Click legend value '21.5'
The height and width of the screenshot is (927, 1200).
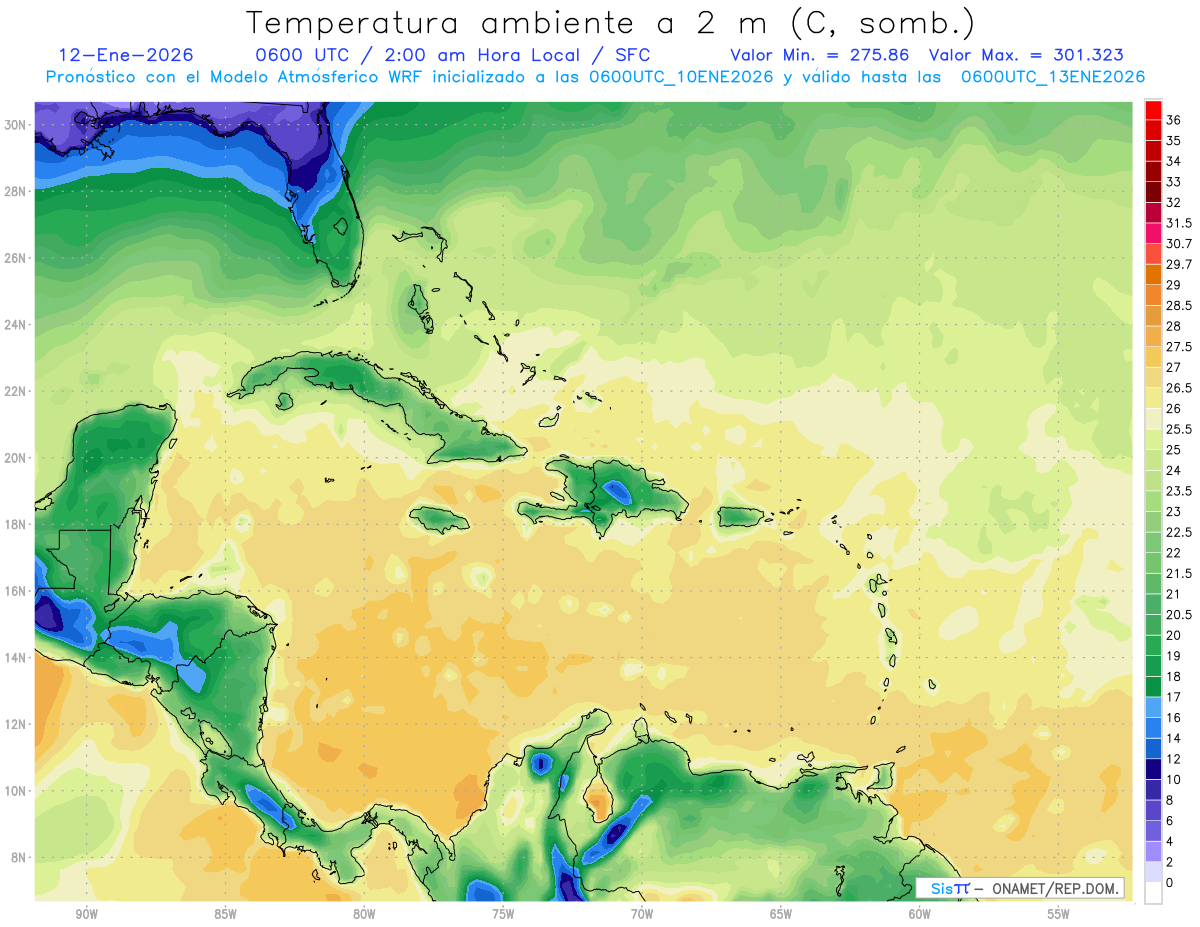click(1179, 574)
